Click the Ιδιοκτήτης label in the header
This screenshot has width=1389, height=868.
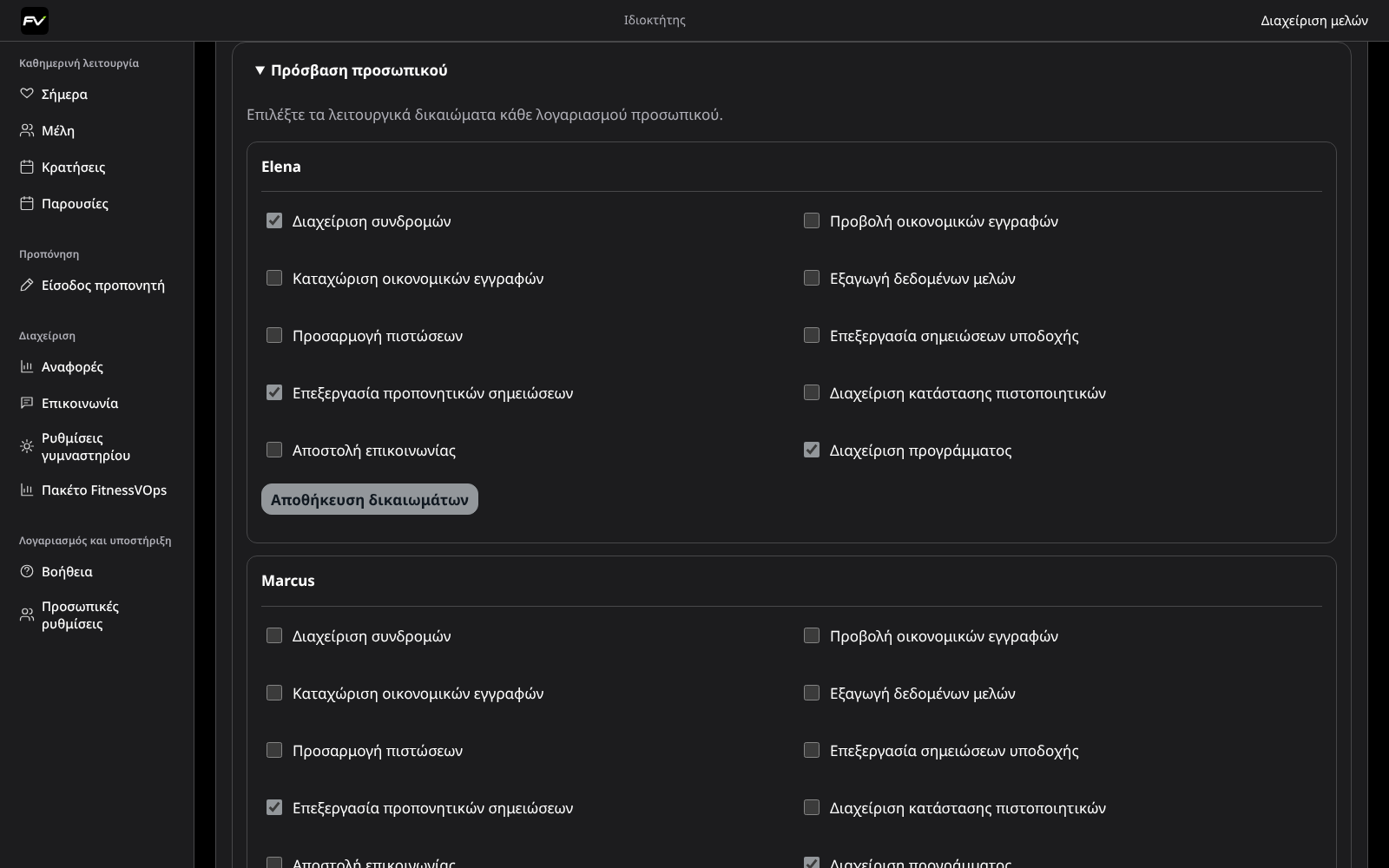point(655,20)
